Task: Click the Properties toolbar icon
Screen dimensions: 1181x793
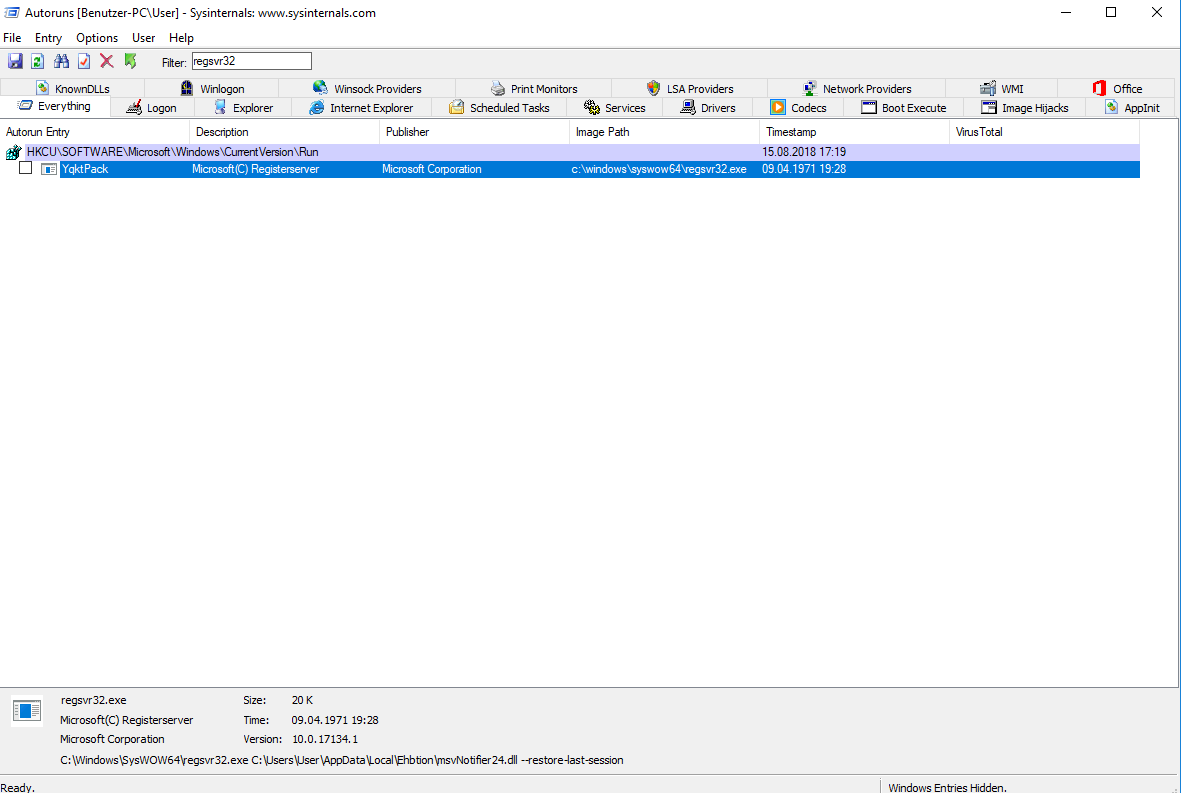Action: pyautogui.click(x=84, y=61)
